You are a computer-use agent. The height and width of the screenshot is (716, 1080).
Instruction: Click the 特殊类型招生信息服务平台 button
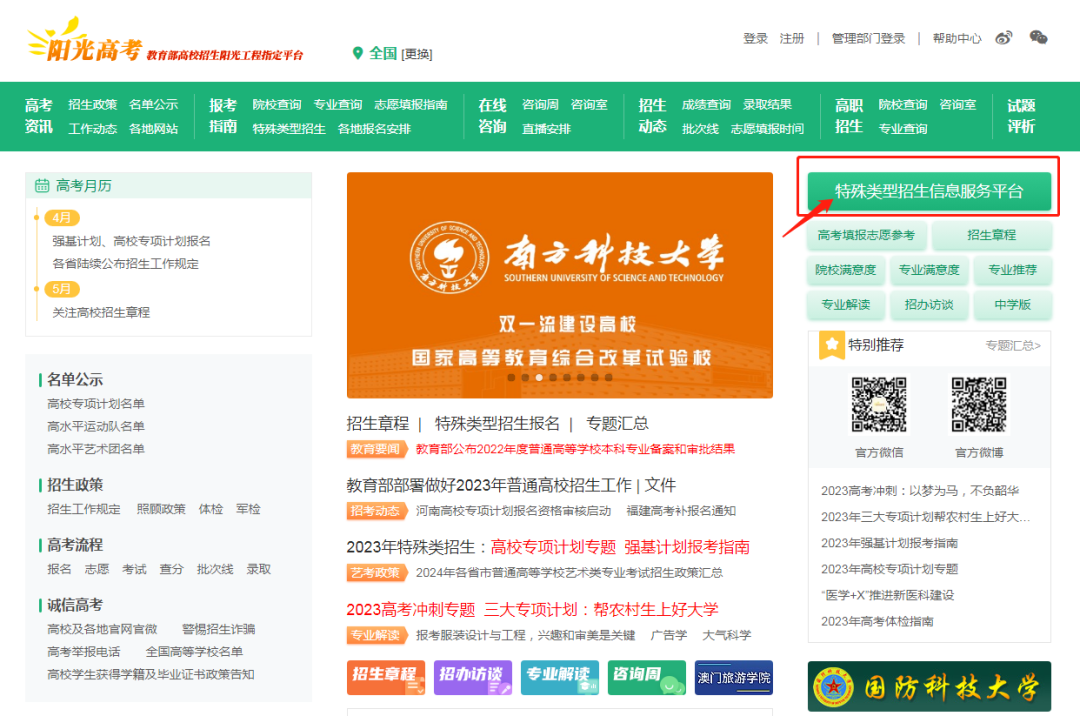click(929, 191)
